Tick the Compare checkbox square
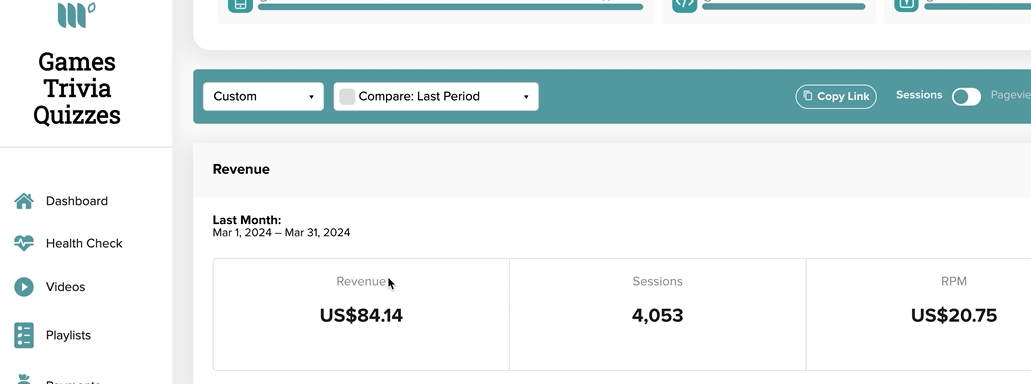 click(347, 97)
